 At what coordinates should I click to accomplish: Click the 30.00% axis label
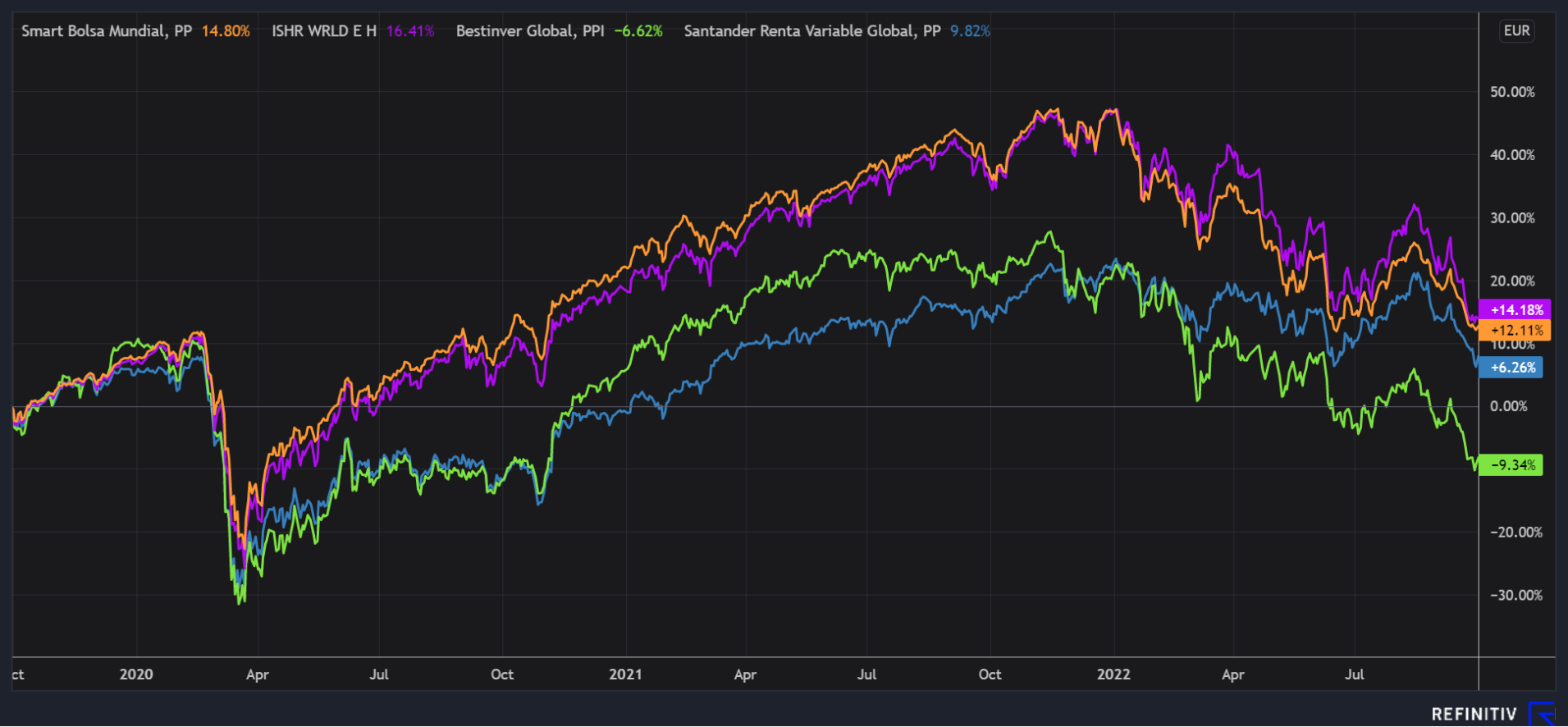pyautogui.click(x=1512, y=218)
